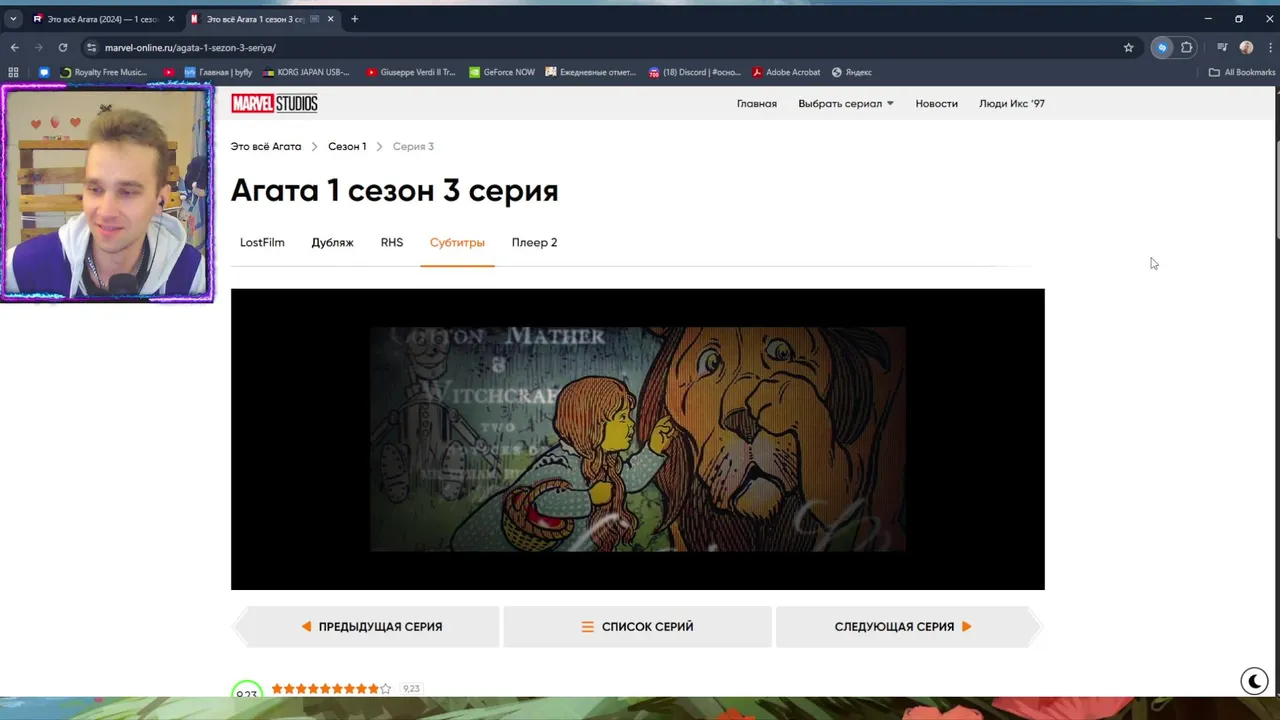Open the YouTube icon bookmark
The width and height of the screenshot is (1280, 720).
169,72
